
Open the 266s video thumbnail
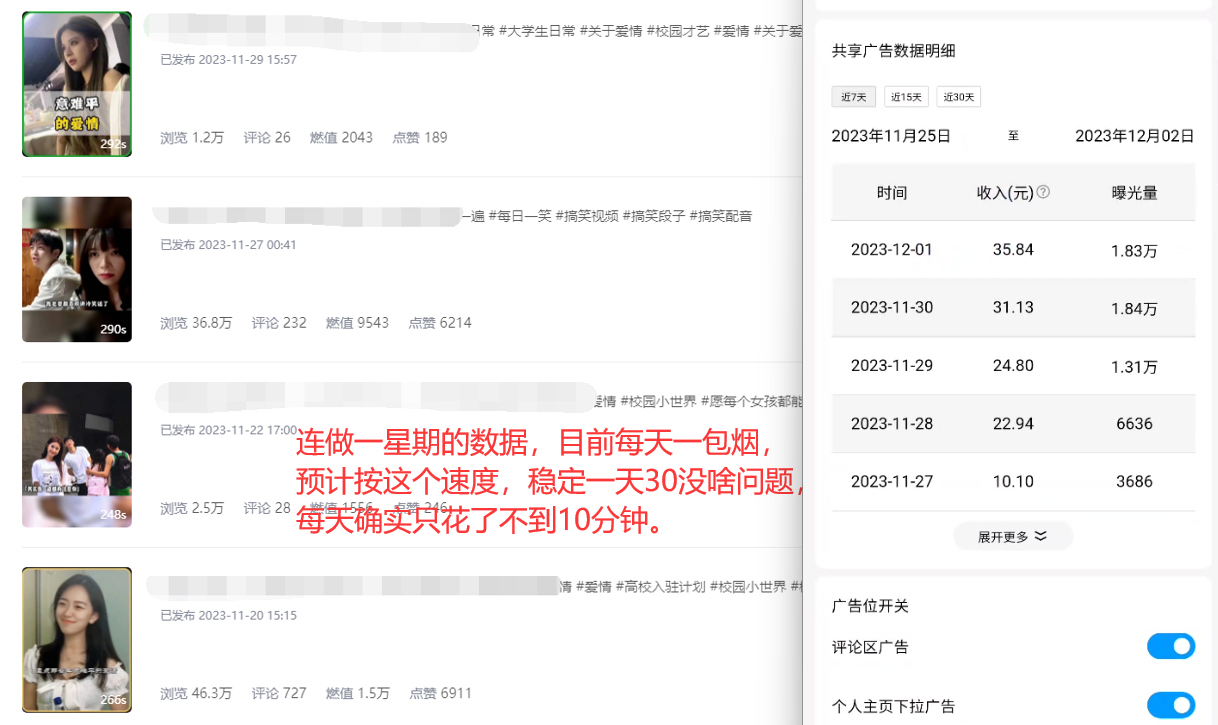pos(77,640)
